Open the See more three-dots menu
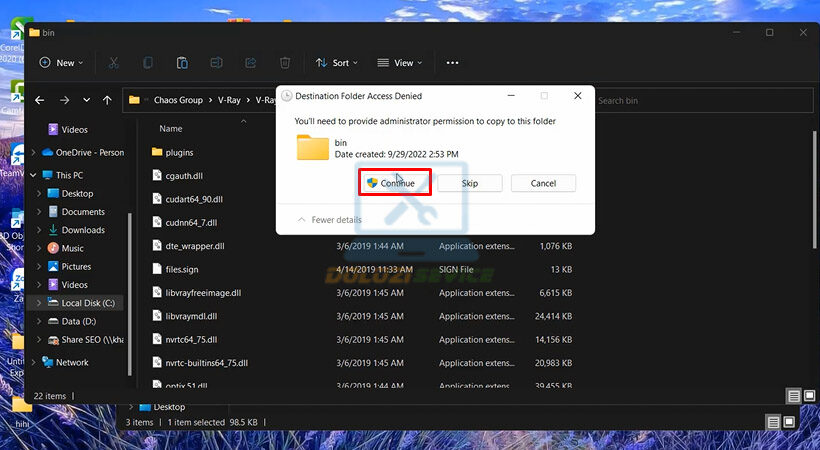The height and width of the screenshot is (450, 820). tap(452, 62)
